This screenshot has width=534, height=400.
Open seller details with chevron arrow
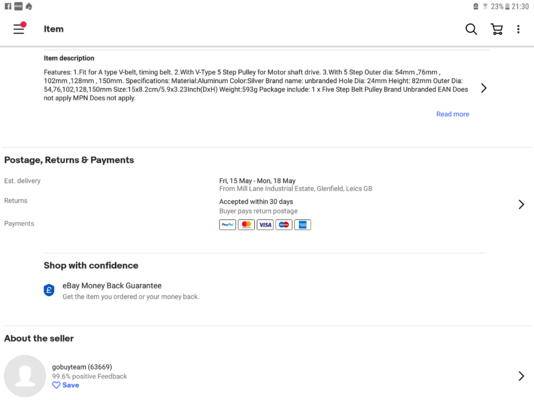coord(521,376)
